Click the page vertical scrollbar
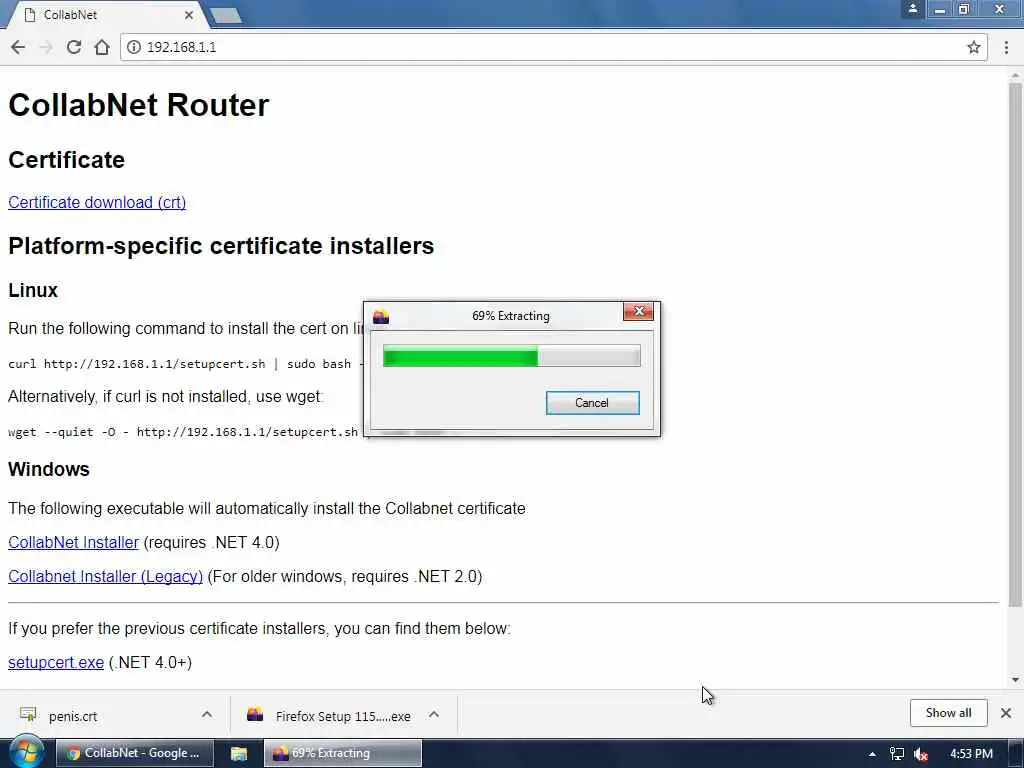Screen dimensions: 1024x768 pos(1015,346)
